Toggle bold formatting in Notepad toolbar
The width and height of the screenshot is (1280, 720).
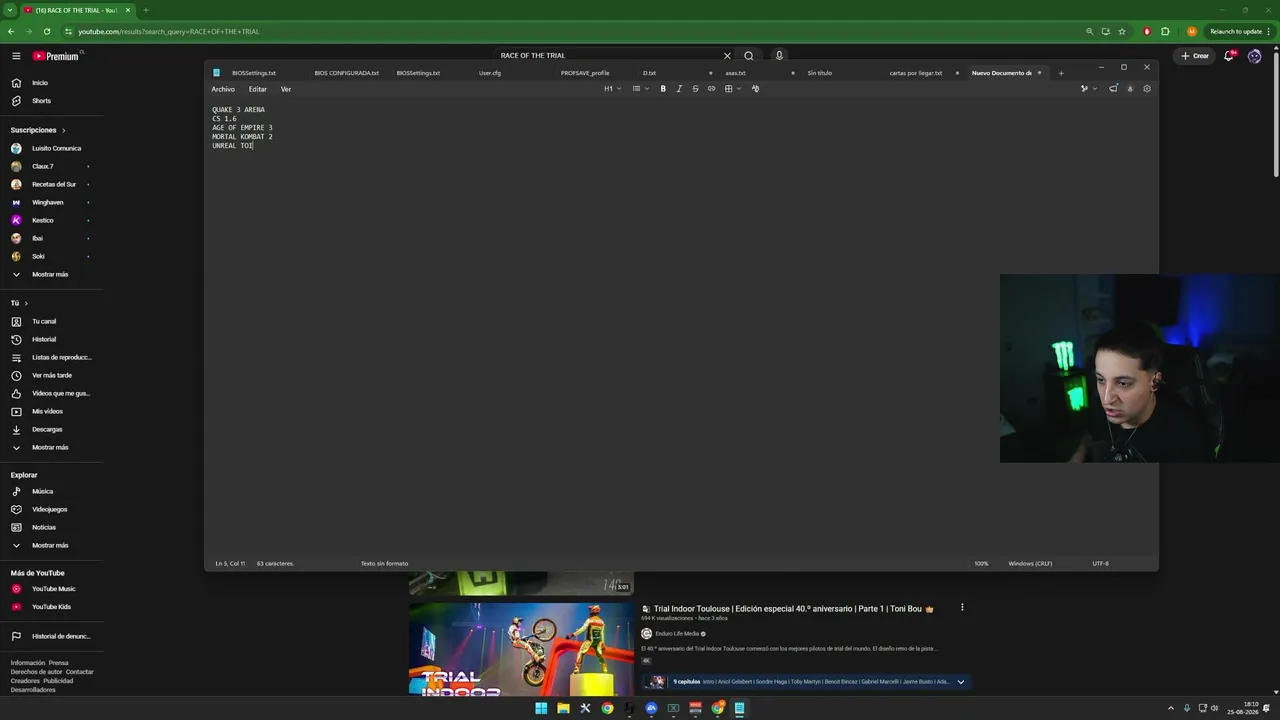(663, 89)
